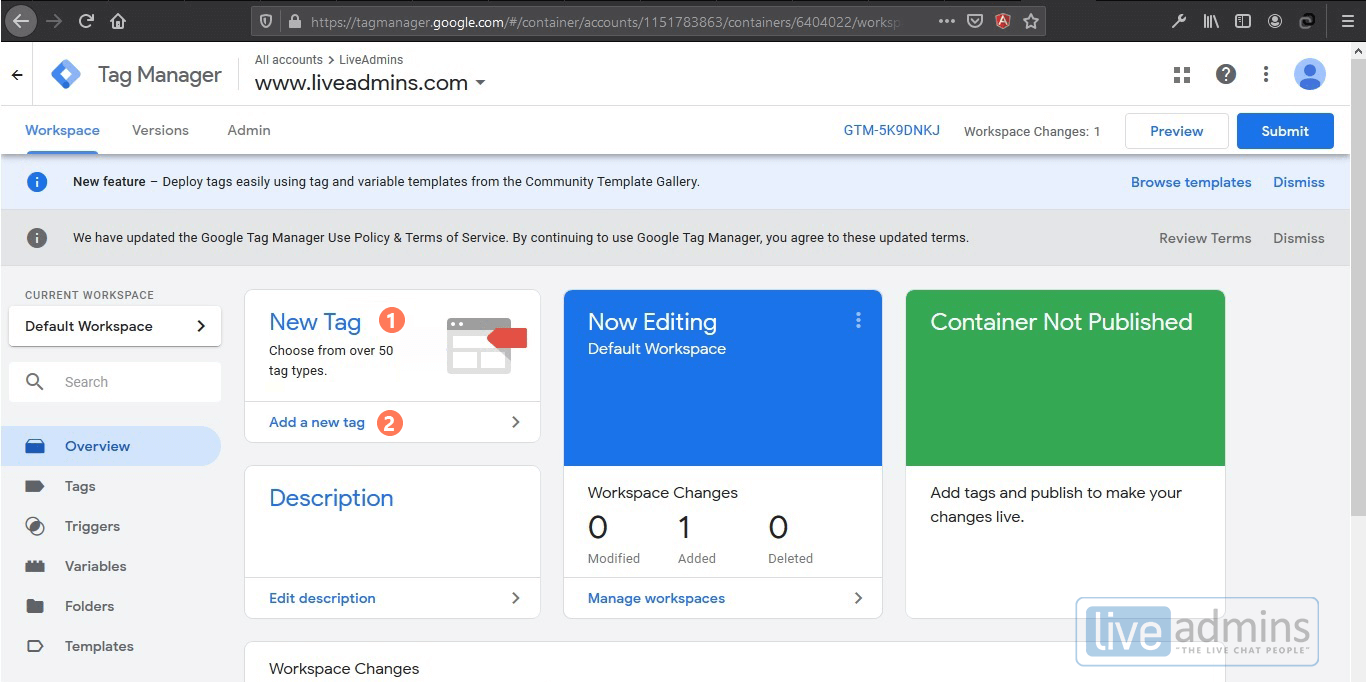This screenshot has height=682, width=1366.
Task: Click the Templates icon in the sidebar
Action: click(35, 646)
